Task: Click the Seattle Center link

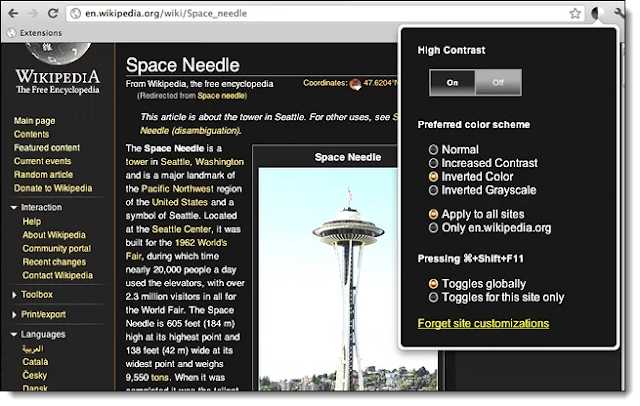Action: coord(182,229)
